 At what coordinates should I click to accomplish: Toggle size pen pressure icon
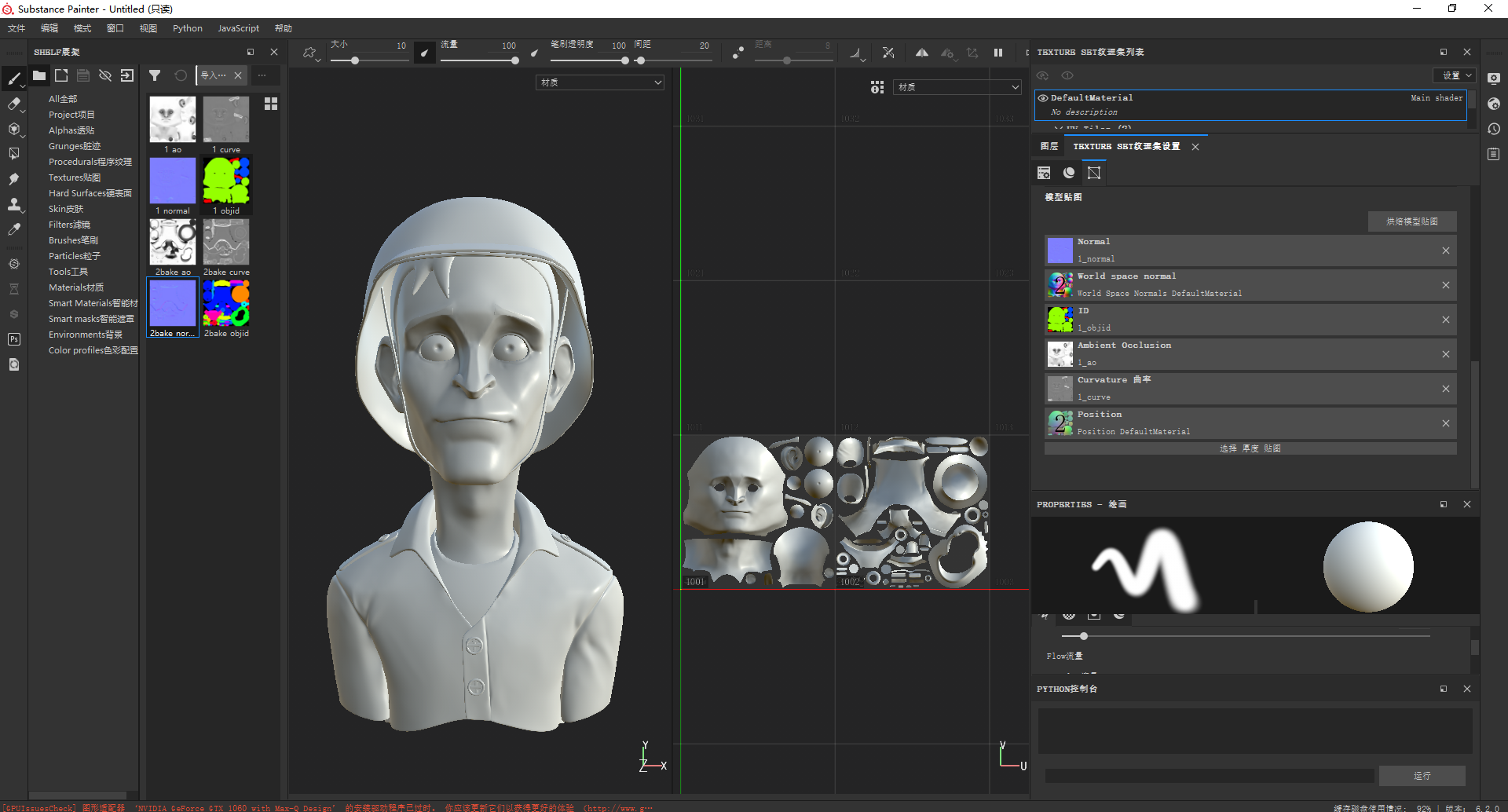coord(425,53)
